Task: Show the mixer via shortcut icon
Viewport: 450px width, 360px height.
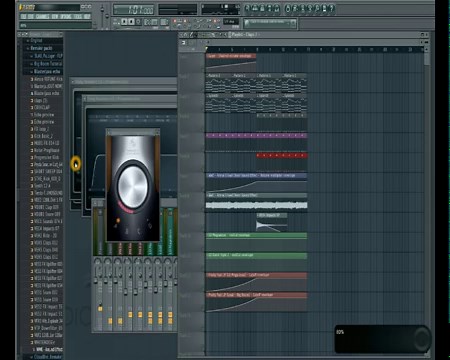Action: (277, 8)
